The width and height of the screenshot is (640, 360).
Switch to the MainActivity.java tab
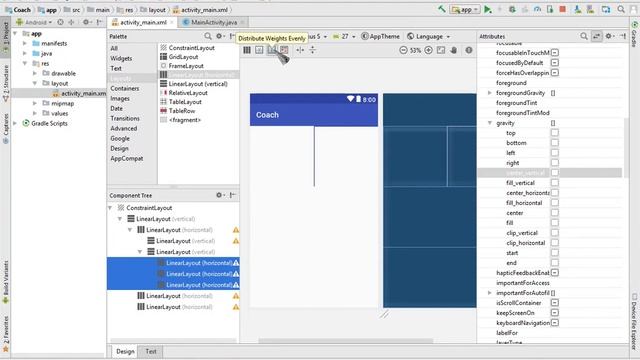click(214, 22)
